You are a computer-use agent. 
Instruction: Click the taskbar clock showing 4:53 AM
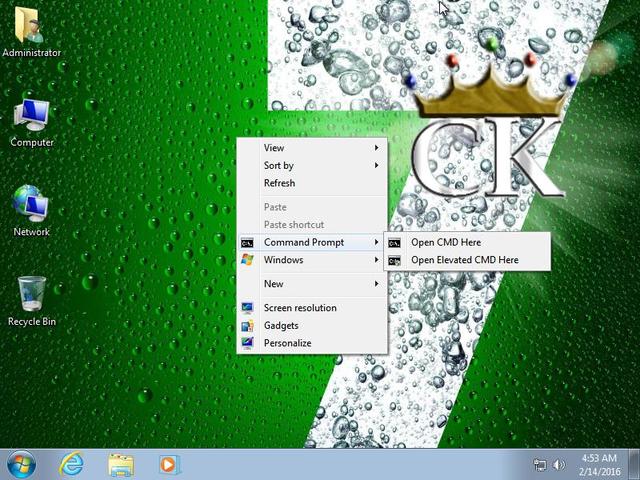(599, 458)
